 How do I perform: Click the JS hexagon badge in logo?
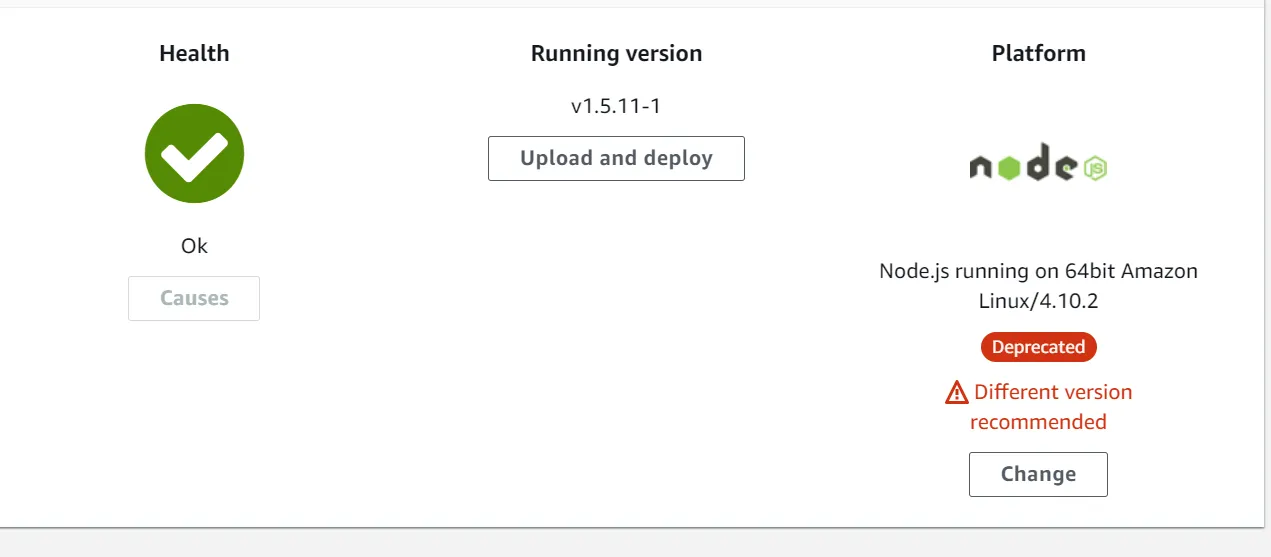pos(1096,167)
